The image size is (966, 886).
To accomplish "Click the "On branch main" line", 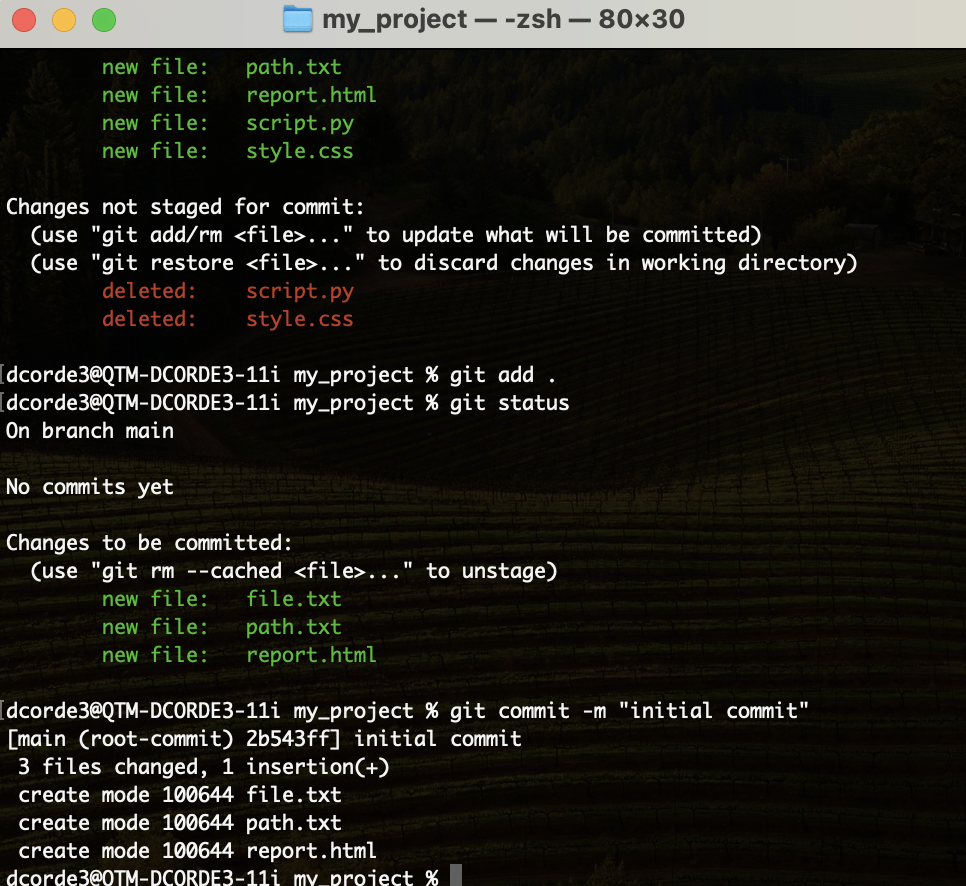I will point(90,431).
